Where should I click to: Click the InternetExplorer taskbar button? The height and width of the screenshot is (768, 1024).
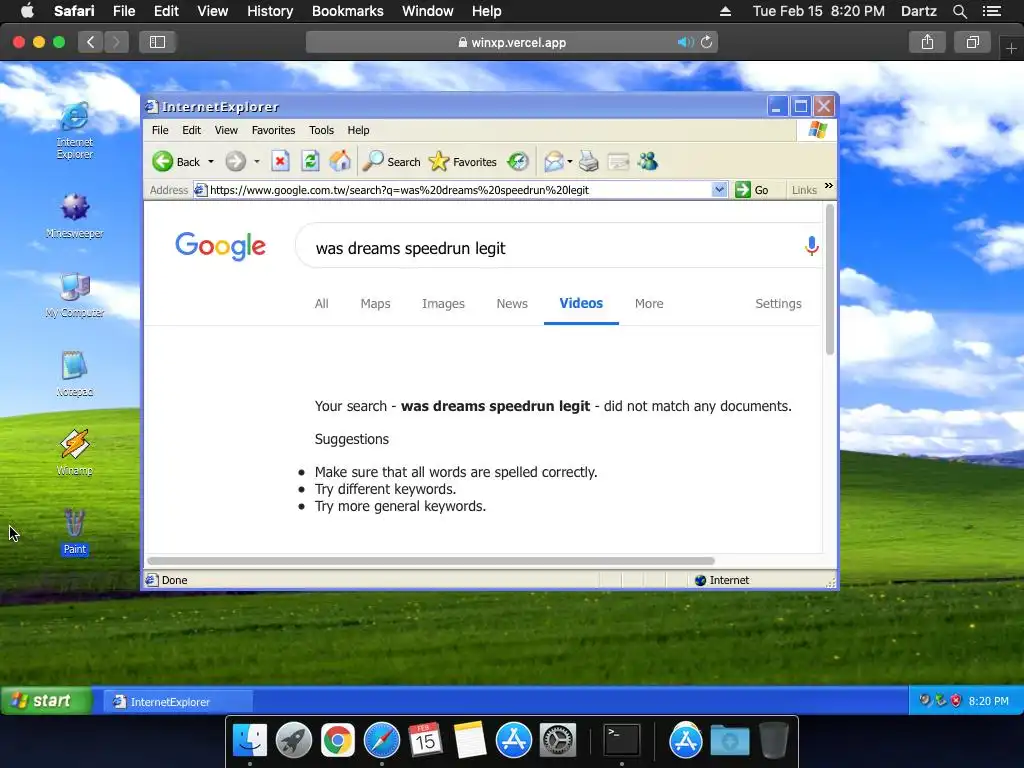tap(178, 701)
